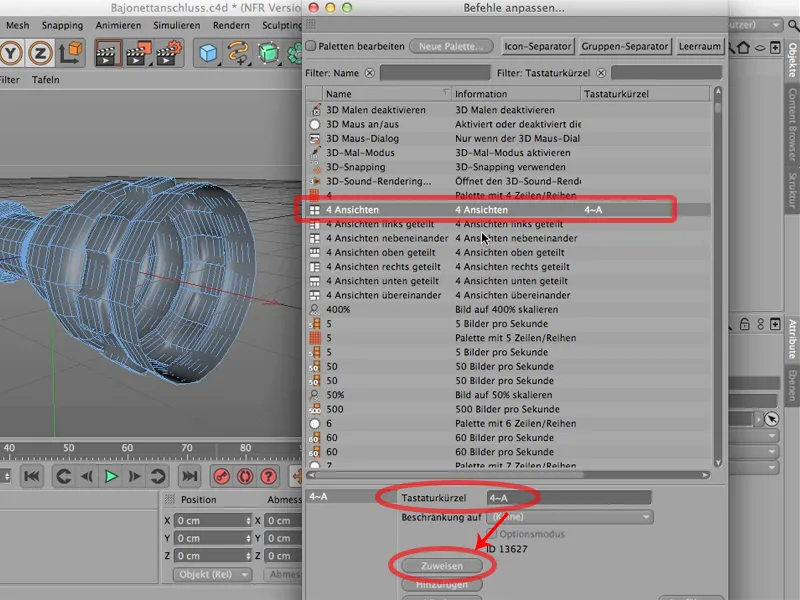The height and width of the screenshot is (600, 800).
Task: Enable the Paletten bearbeiten checkbox
Action: (314, 46)
